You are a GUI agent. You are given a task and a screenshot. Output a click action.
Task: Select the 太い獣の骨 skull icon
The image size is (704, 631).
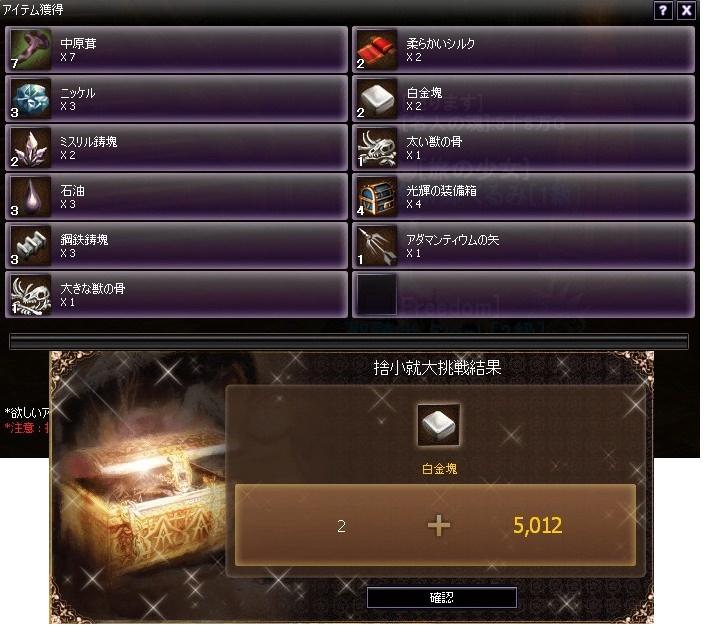tap(377, 147)
